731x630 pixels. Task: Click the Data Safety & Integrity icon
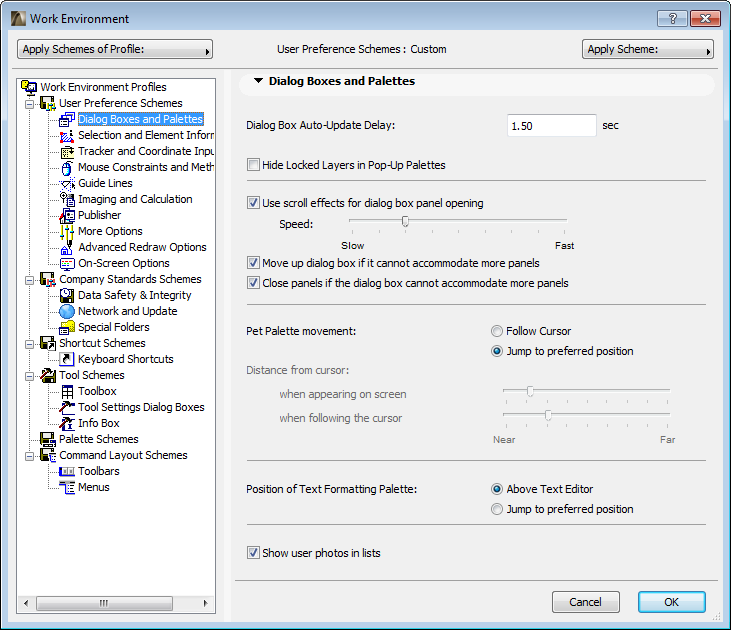[67, 295]
